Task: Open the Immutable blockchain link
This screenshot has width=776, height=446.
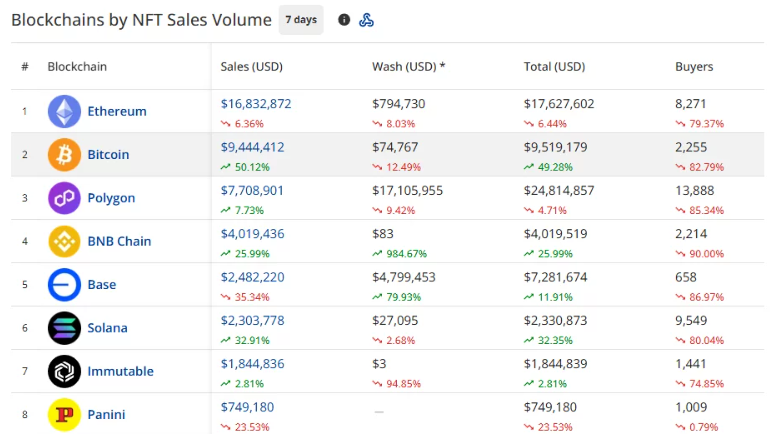Action: pos(121,371)
